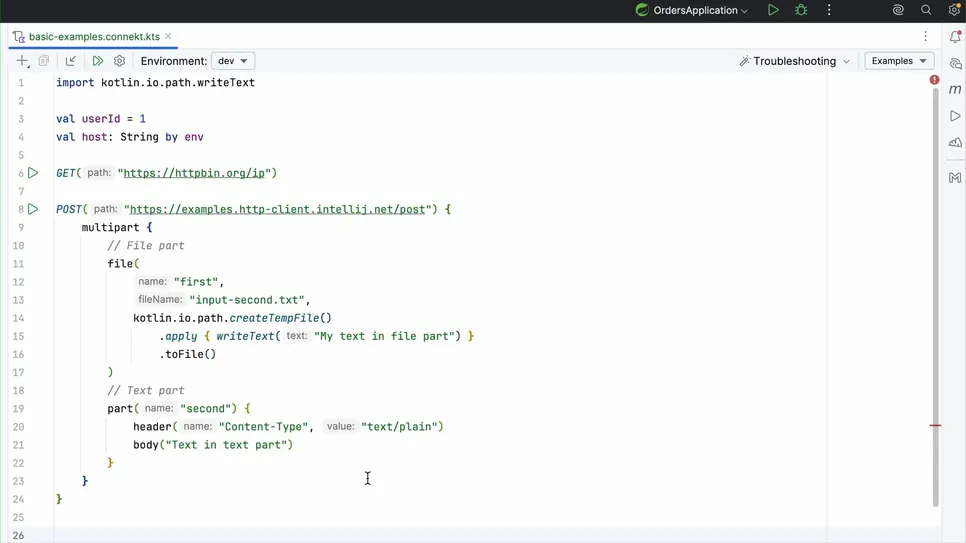Open the examples.http-client.intellij.net/post link
This screenshot has width=966, height=543.
point(277,209)
